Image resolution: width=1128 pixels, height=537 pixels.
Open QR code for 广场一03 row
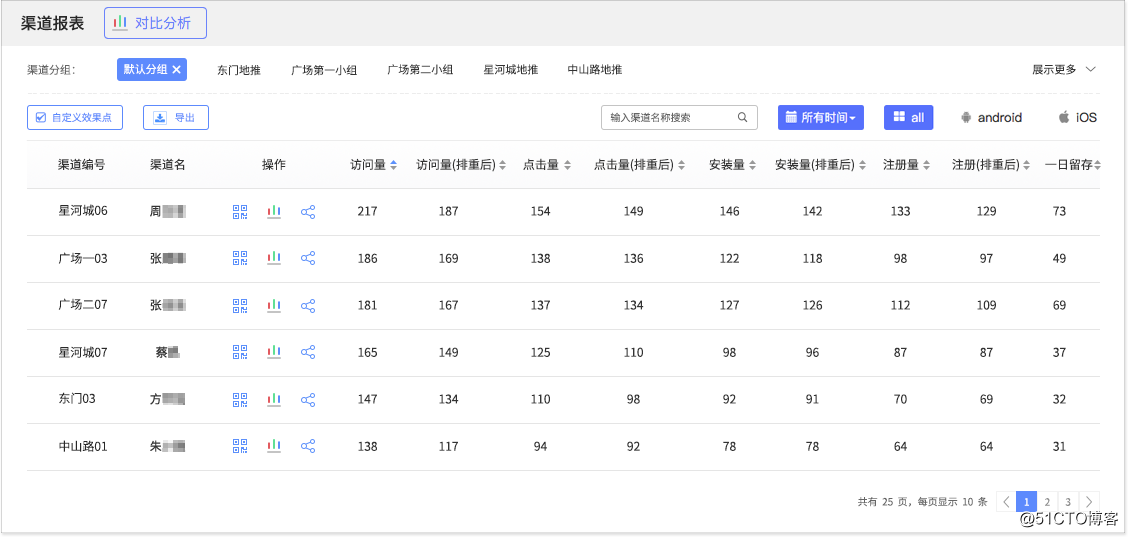click(240, 258)
